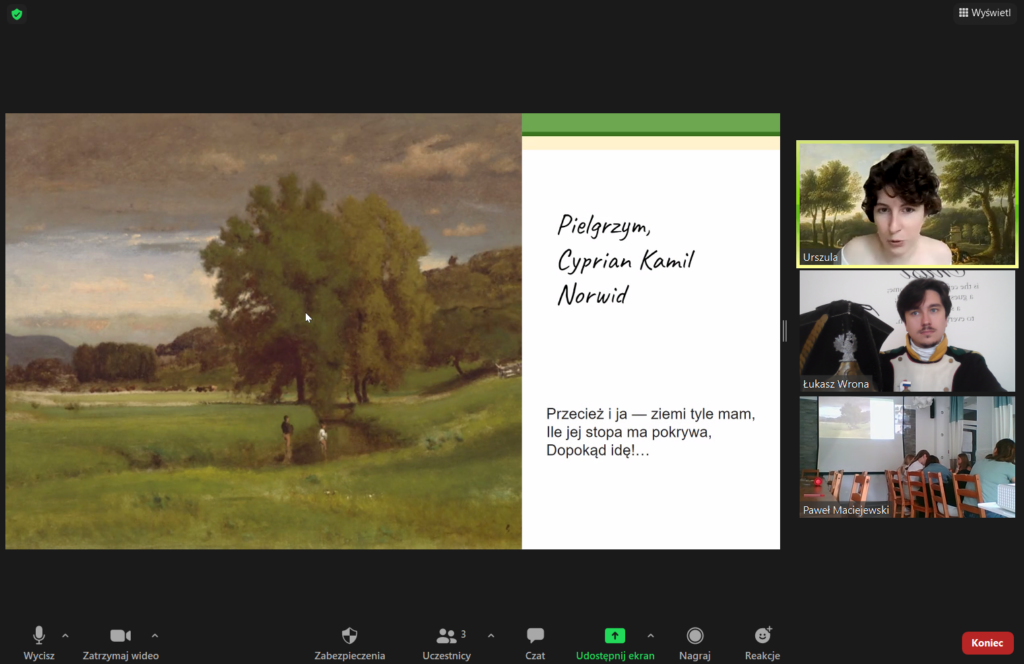The height and width of the screenshot is (664, 1024).
Task: Expand share options arrow beside Udostępnij ekran
Action: coord(651,635)
